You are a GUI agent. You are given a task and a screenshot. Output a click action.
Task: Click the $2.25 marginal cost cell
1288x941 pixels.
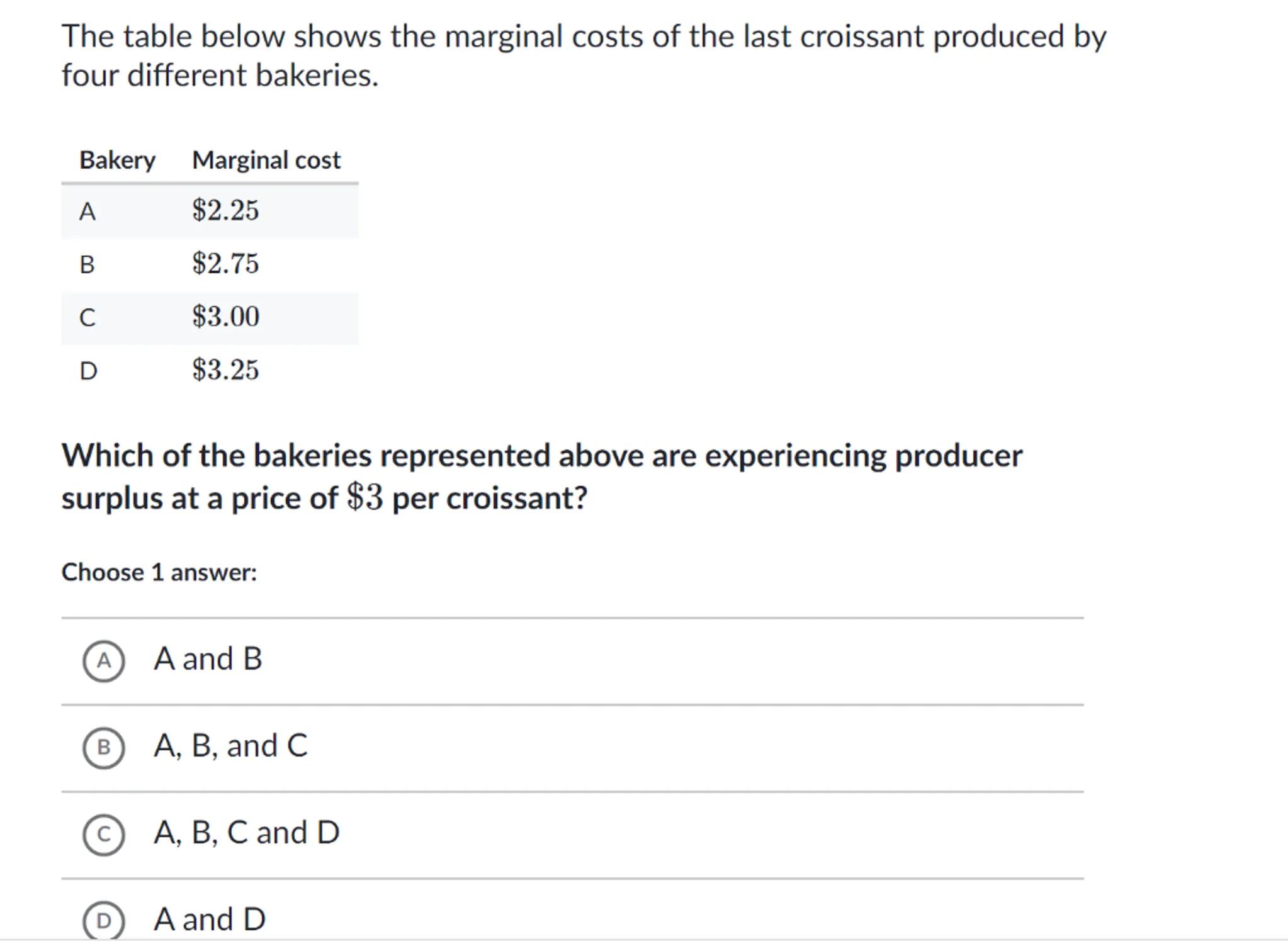coord(225,210)
